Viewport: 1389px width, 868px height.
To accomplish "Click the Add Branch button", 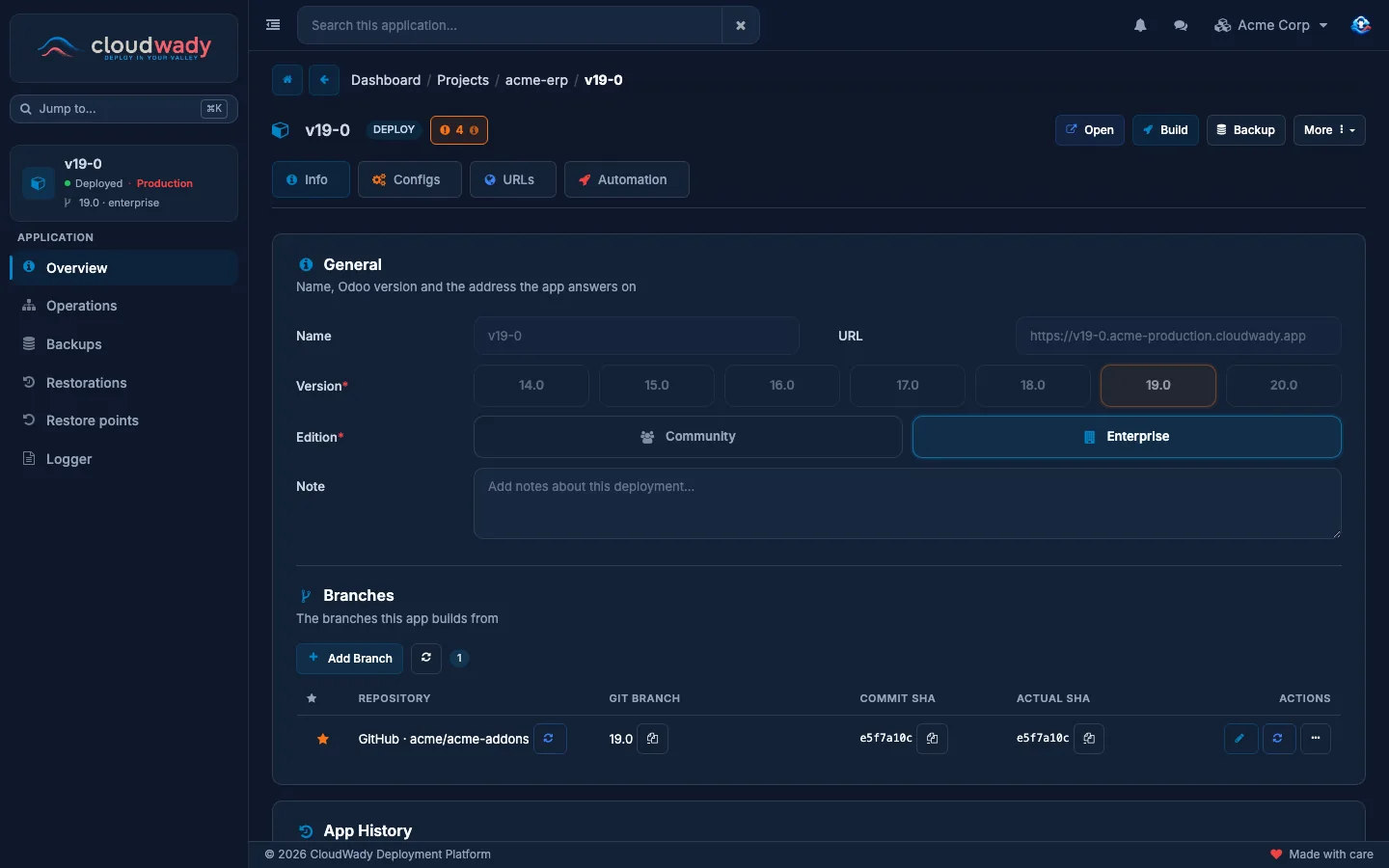I will coord(349,659).
